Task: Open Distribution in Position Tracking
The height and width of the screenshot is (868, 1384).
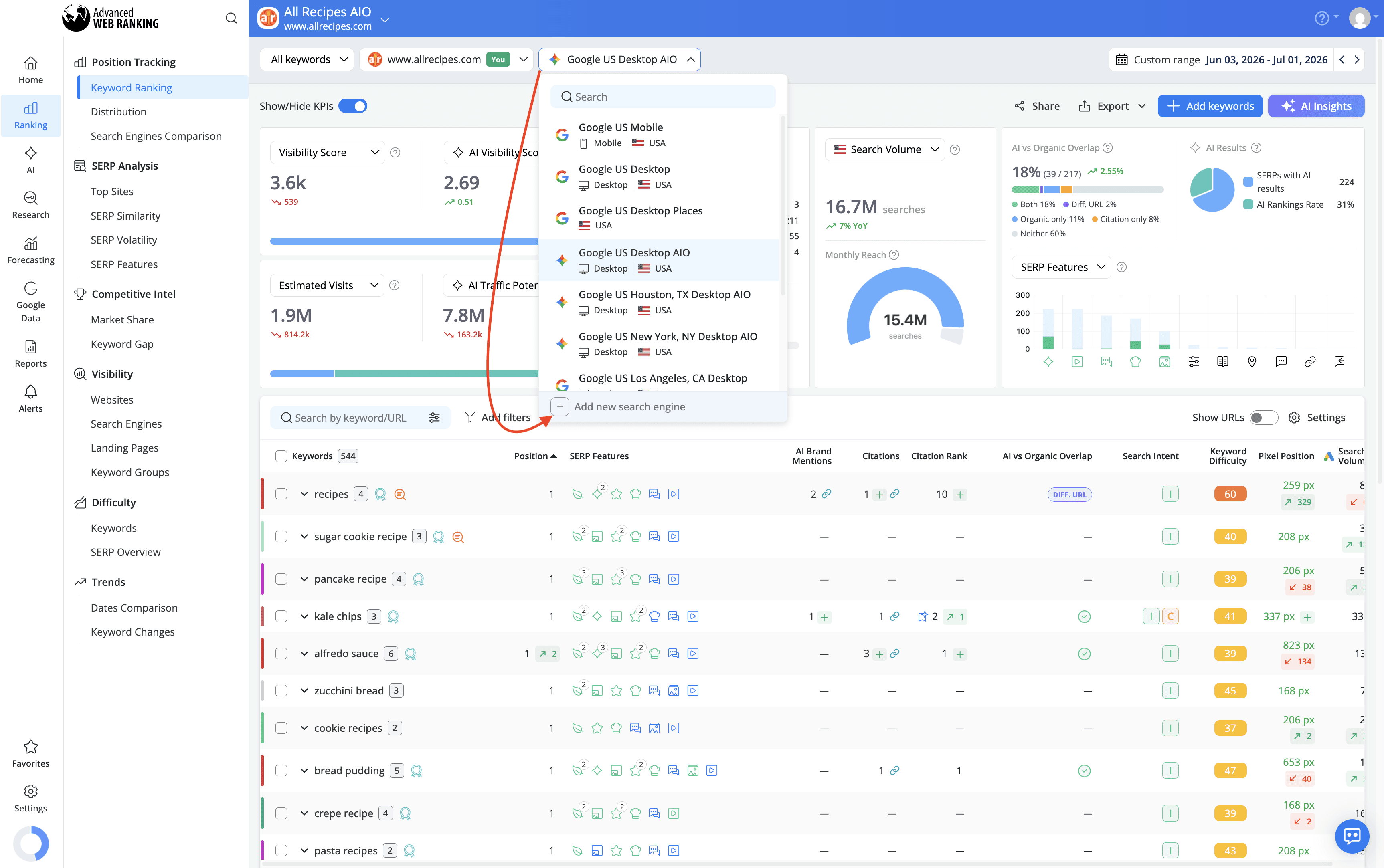Action: (118, 111)
